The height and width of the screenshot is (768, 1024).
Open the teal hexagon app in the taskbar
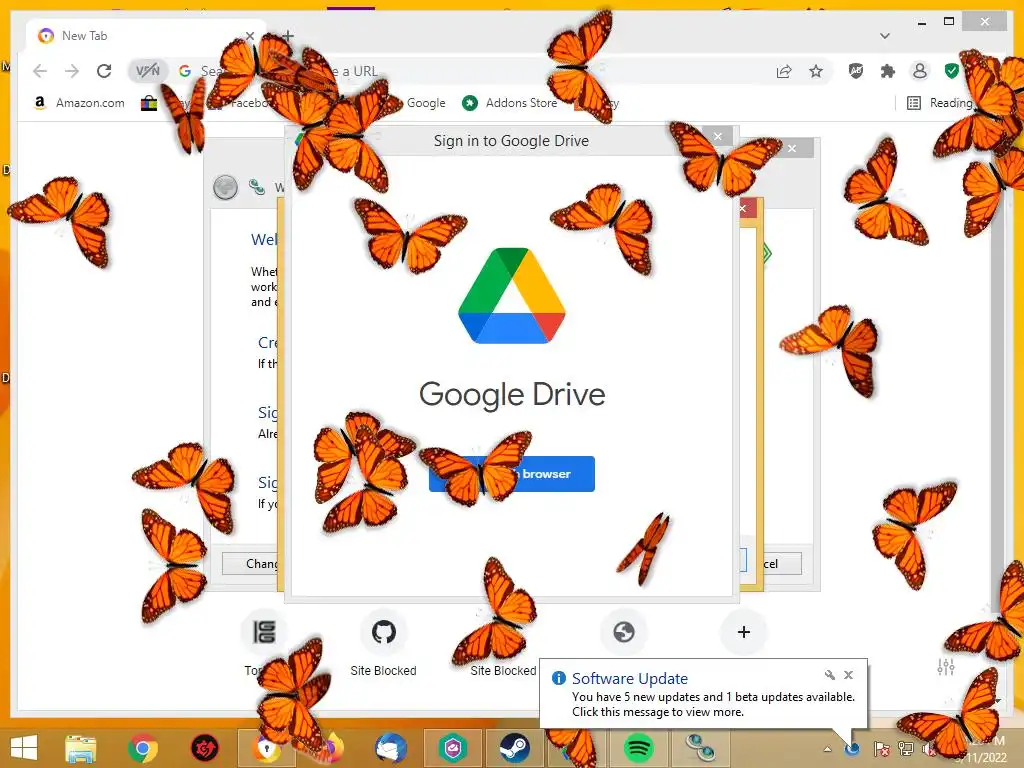coord(453,748)
